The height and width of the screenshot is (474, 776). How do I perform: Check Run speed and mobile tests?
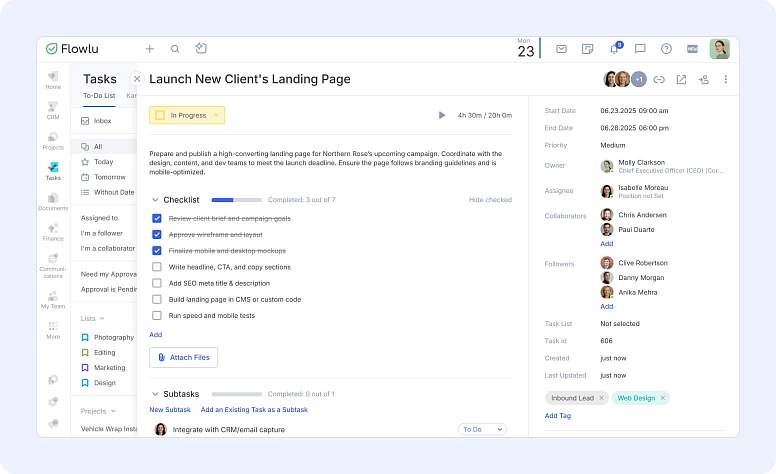(157, 315)
